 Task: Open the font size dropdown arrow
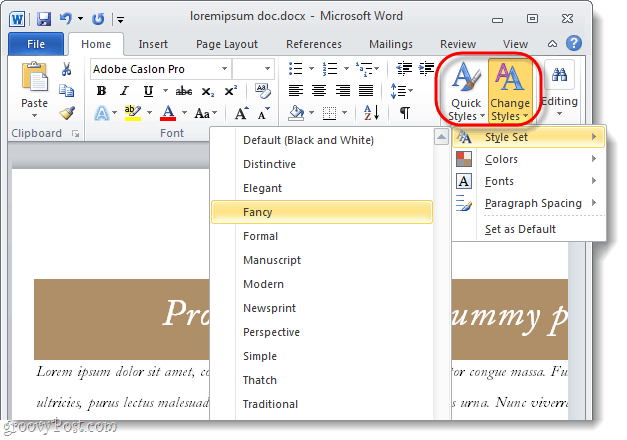pyautogui.click(x=268, y=69)
